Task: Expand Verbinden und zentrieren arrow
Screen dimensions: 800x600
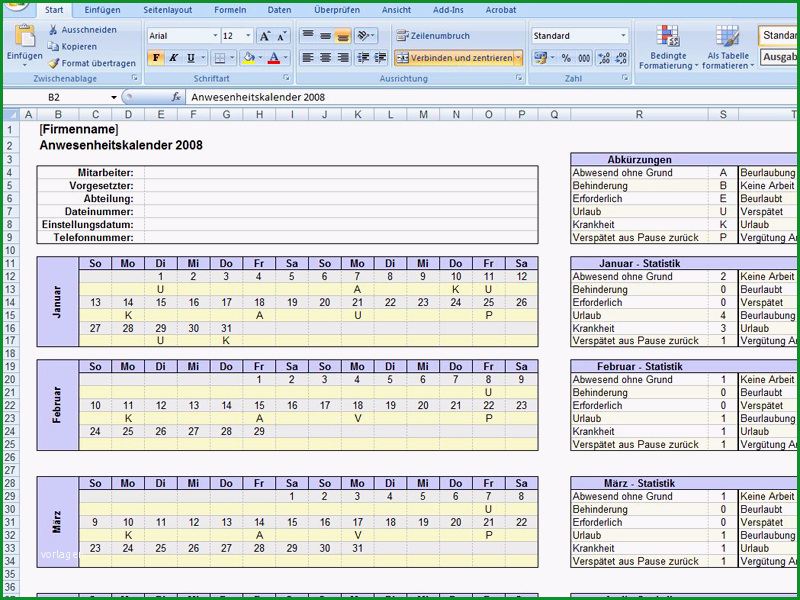Action: click(x=518, y=58)
